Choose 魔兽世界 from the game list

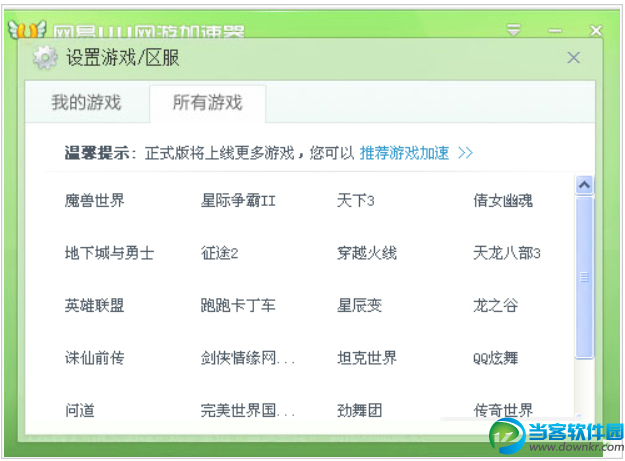pos(94,200)
